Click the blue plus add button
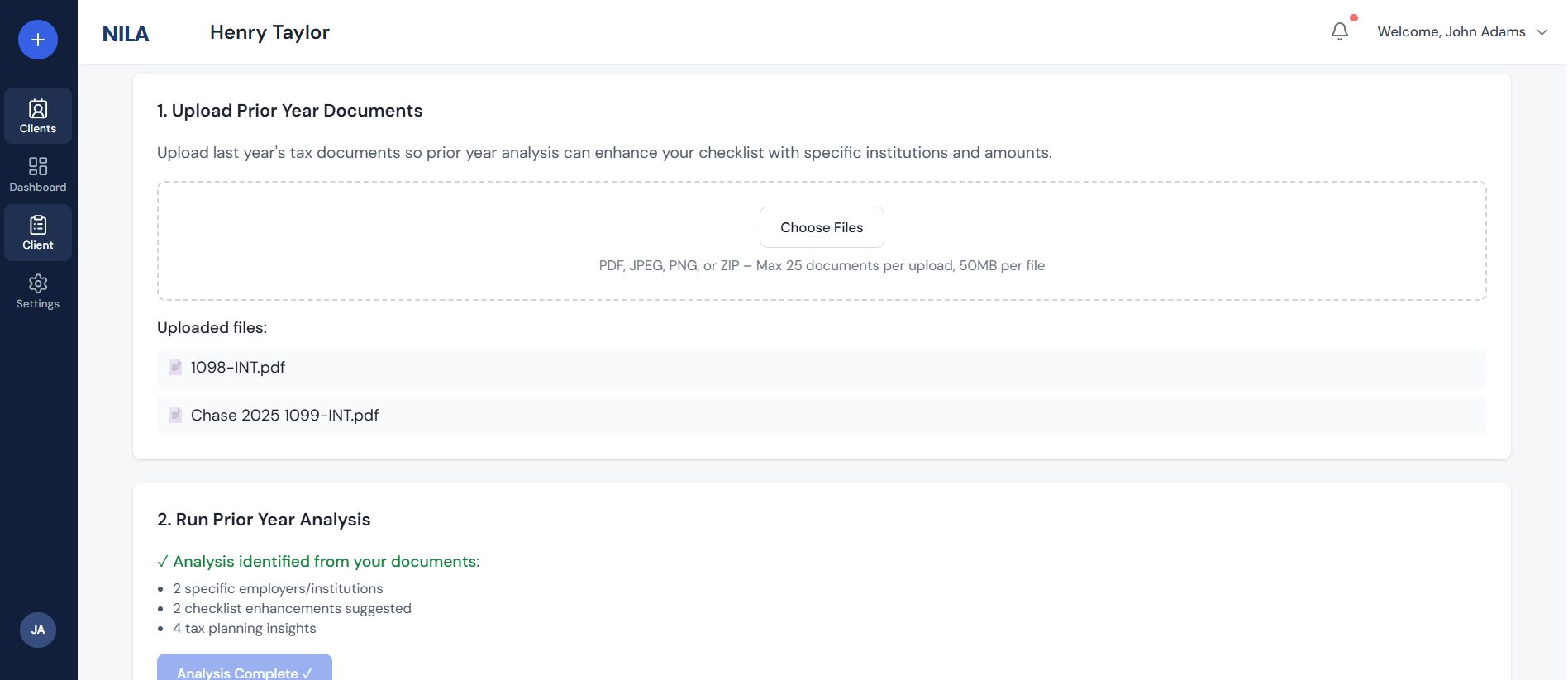 click(38, 40)
